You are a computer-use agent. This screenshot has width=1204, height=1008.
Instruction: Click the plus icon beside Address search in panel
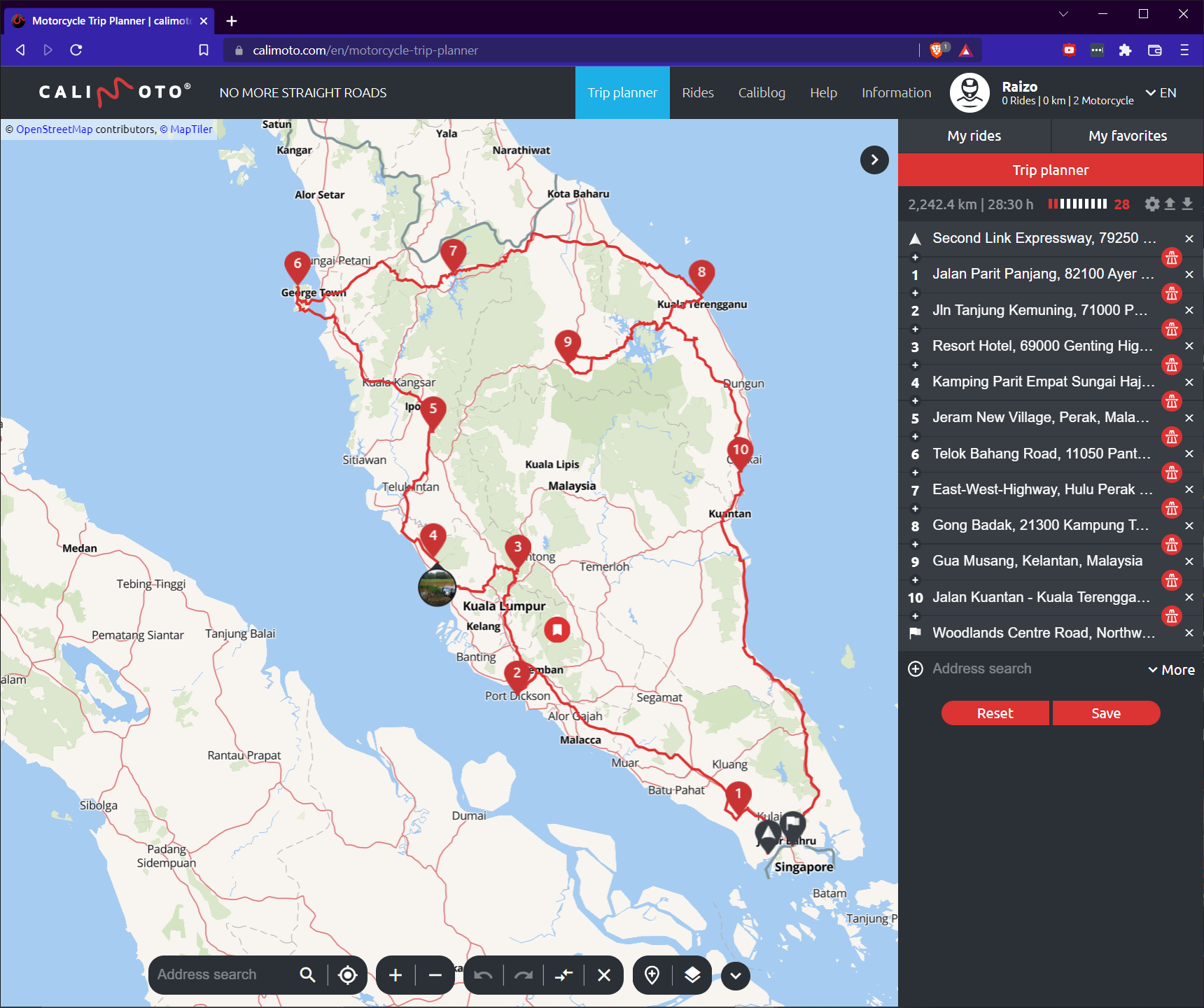pos(915,669)
